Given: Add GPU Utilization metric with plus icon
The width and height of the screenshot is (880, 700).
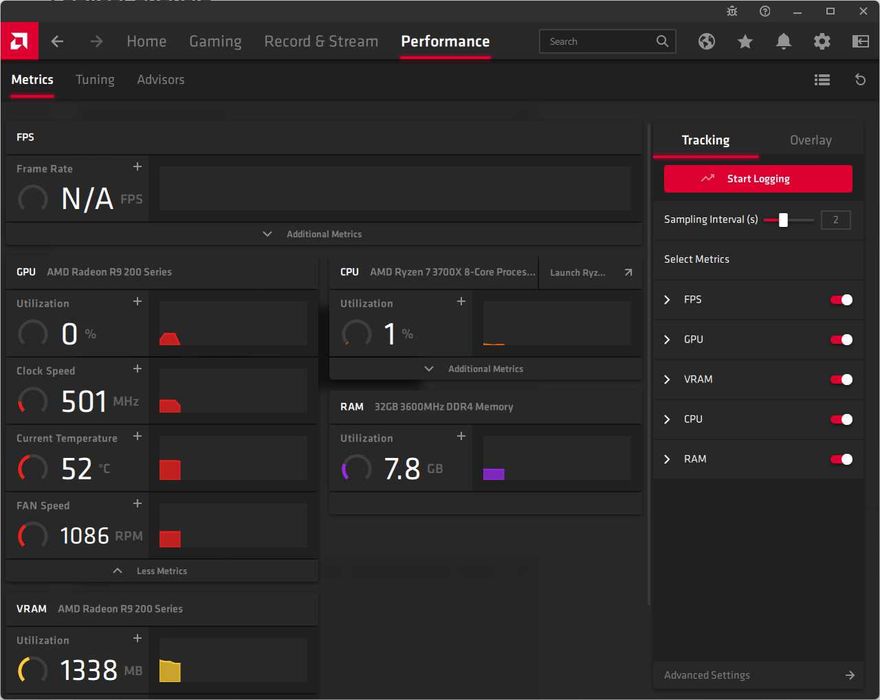Looking at the screenshot, I should click(x=138, y=301).
